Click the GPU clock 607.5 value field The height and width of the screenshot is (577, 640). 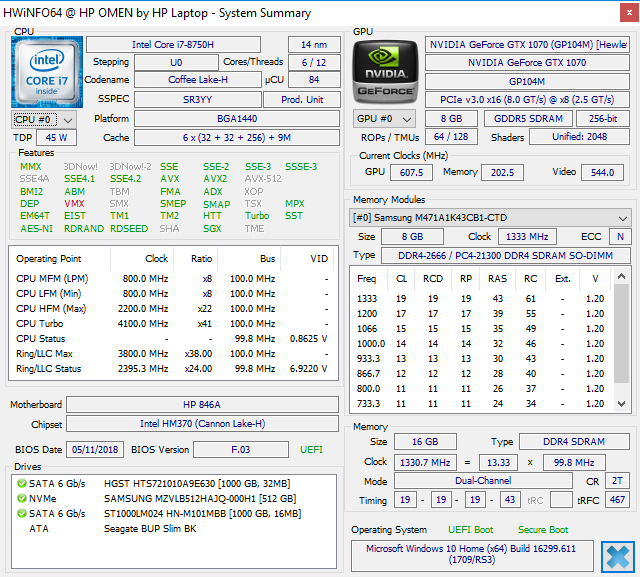coord(410,172)
